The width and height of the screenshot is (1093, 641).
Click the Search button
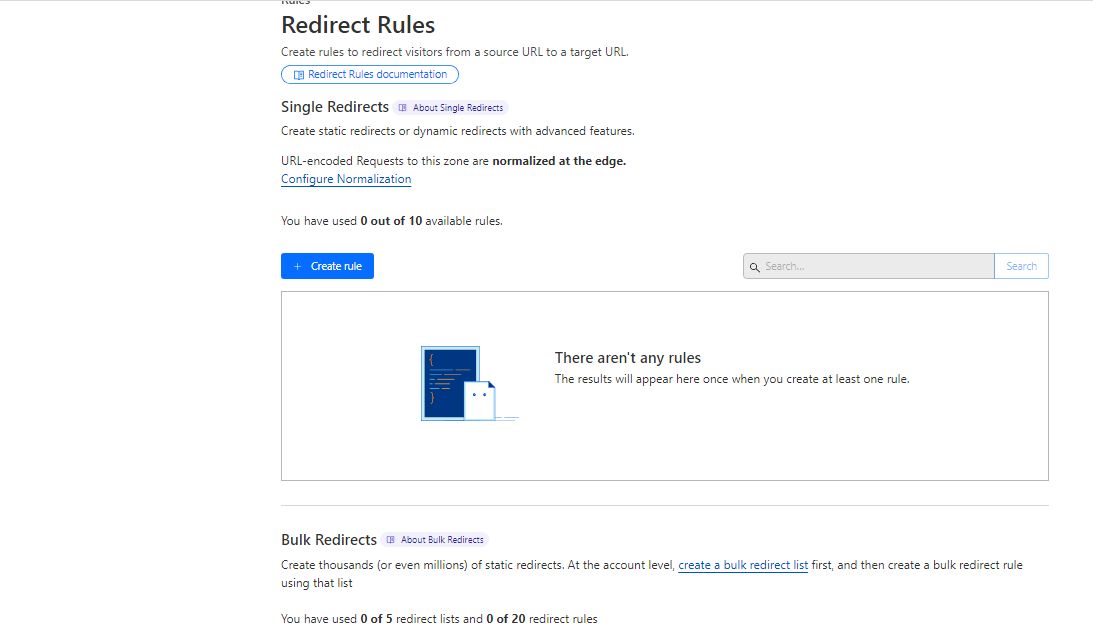1021,266
